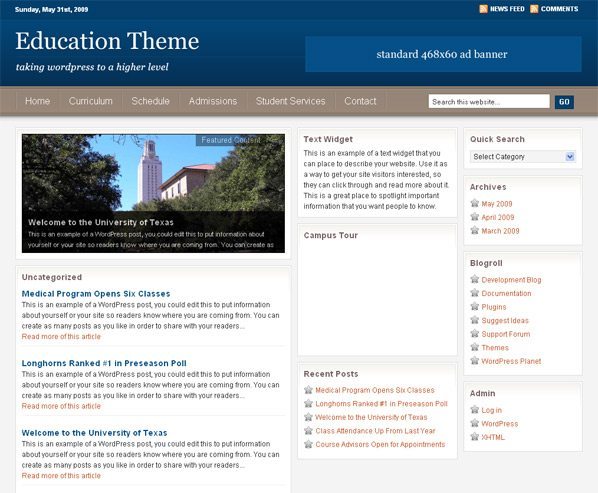Click the News Feed RSS icon
The width and height of the screenshot is (598, 493).
483,9
